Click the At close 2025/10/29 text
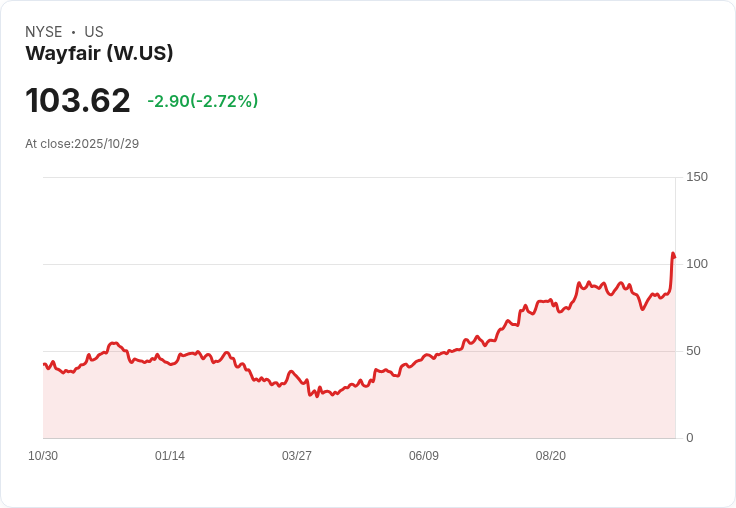Image resolution: width=736 pixels, height=508 pixels. click(x=82, y=144)
